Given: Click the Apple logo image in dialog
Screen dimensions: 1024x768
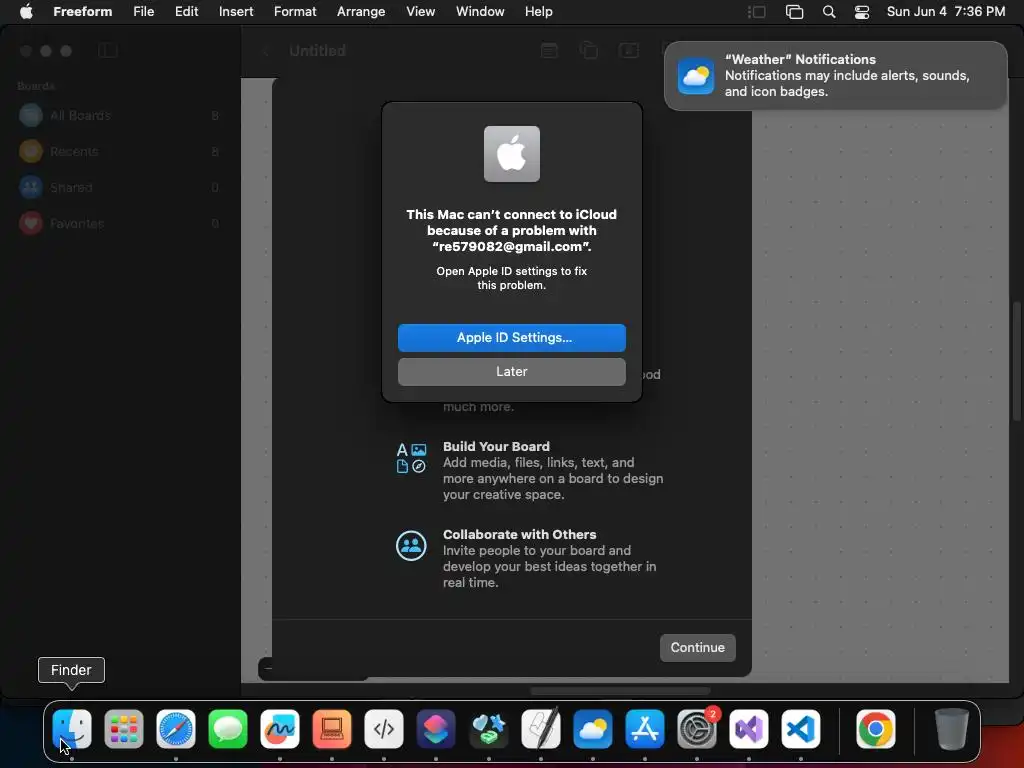Looking at the screenshot, I should [x=512, y=154].
